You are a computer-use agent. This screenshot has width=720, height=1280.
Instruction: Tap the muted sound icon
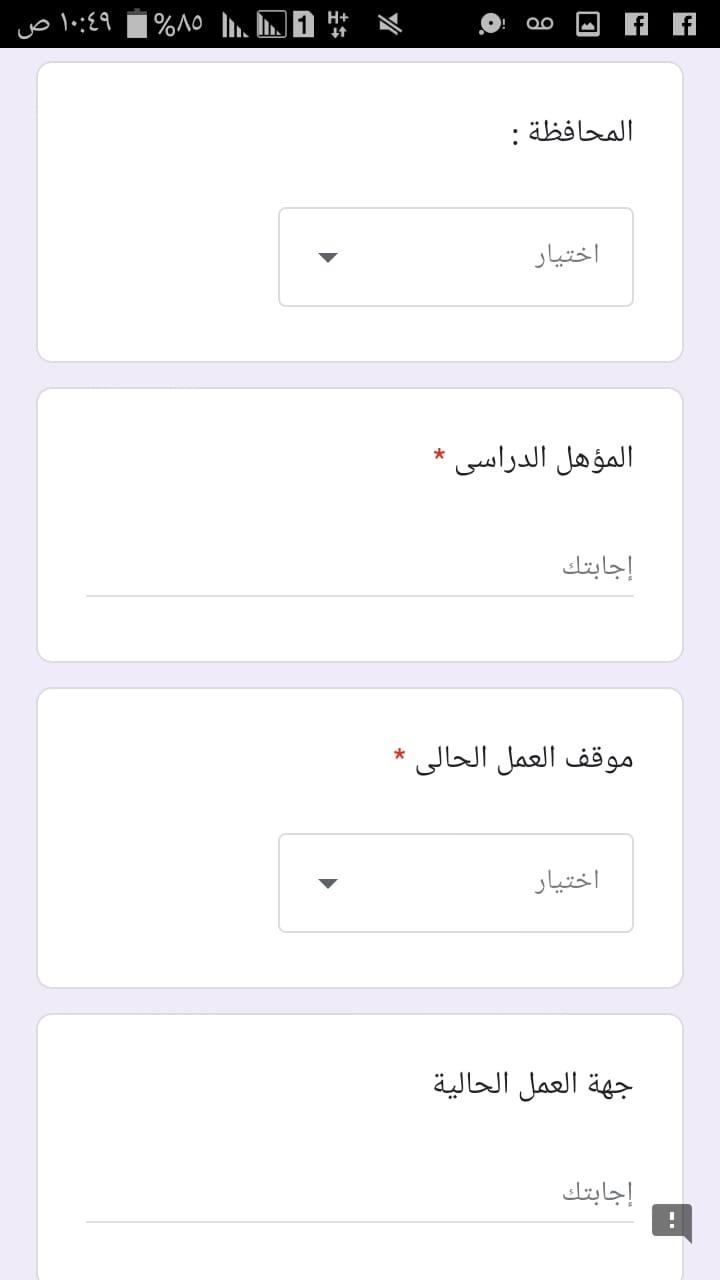pyautogui.click(x=389, y=24)
